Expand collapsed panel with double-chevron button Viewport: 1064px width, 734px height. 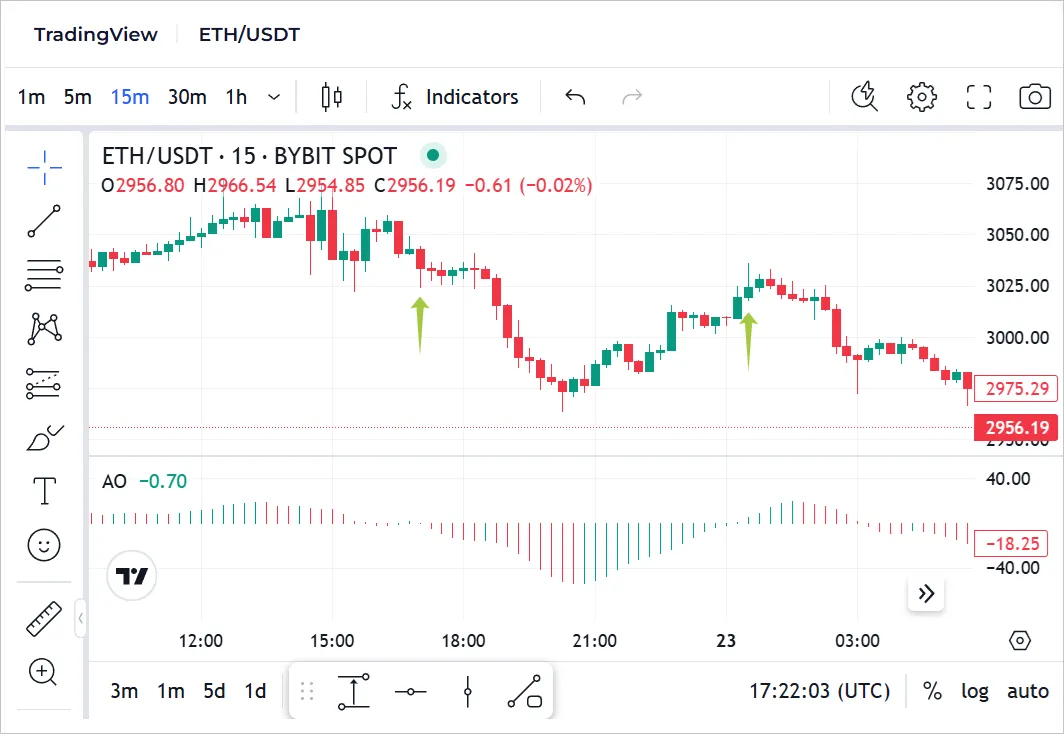point(926,593)
